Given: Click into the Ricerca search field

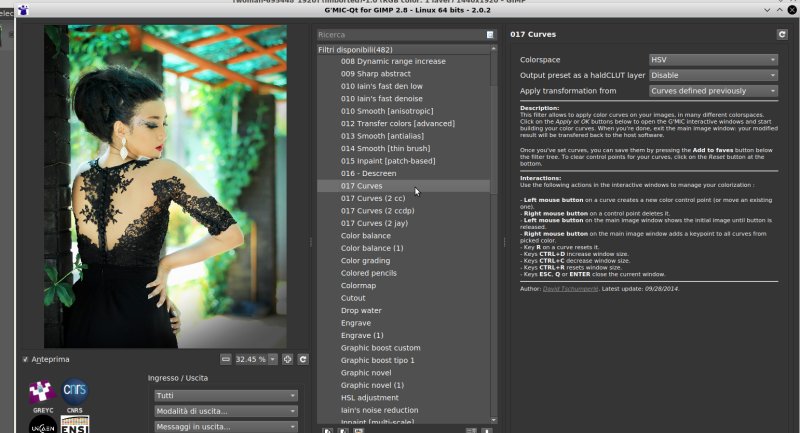Looking at the screenshot, I should [401, 35].
